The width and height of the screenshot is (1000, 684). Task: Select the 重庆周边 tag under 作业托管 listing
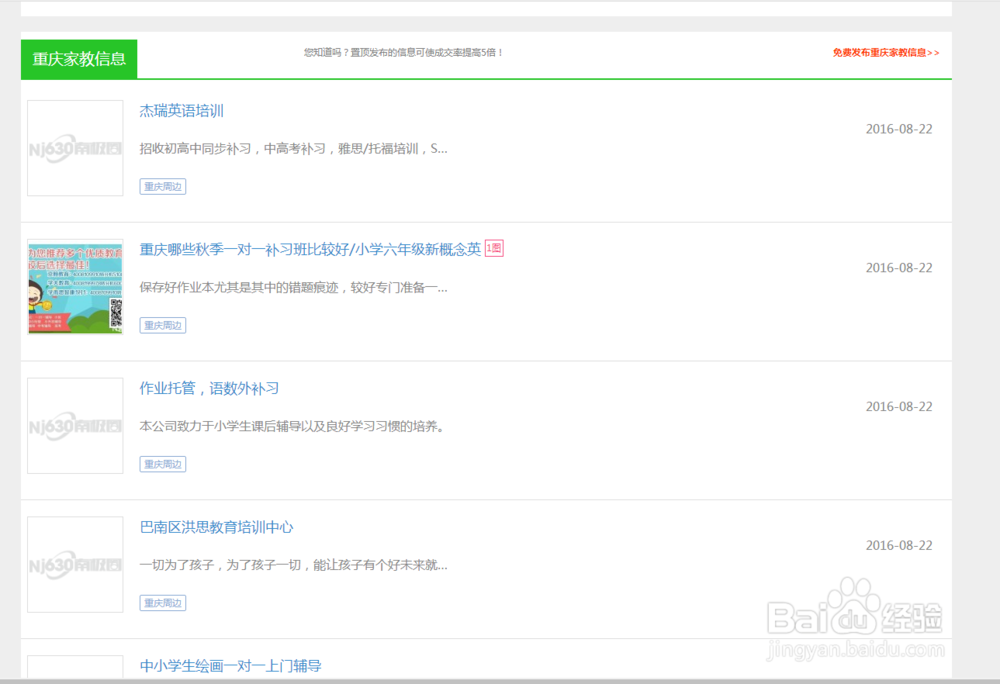(x=162, y=463)
